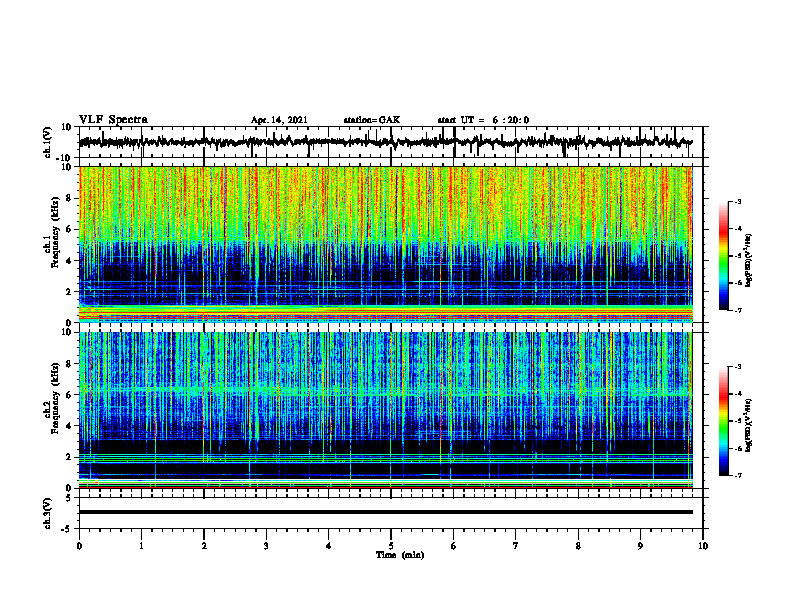Click time-axis tick label "1"
Viewport: 792px width, 612px height.
[141, 546]
